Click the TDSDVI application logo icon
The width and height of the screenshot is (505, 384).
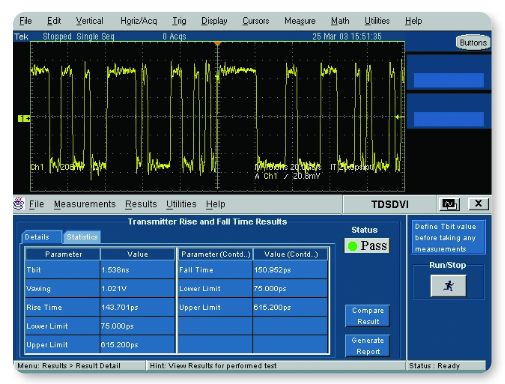click(x=19, y=203)
